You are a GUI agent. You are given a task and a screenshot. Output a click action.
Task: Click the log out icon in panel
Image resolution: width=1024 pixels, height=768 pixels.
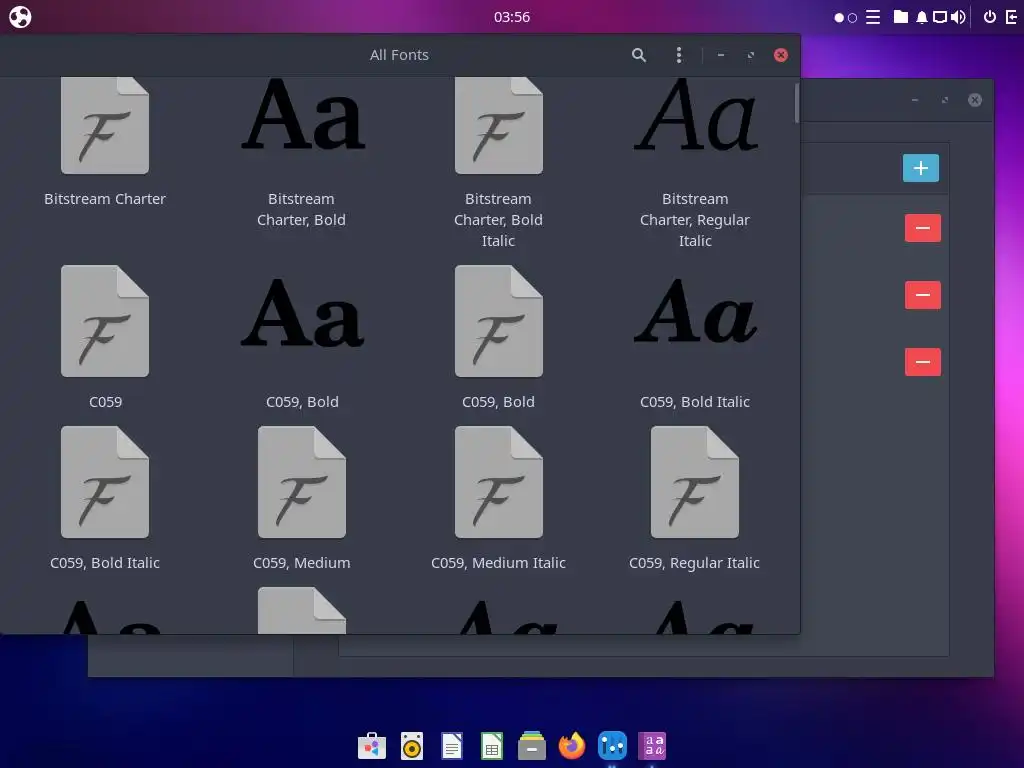(1012, 17)
